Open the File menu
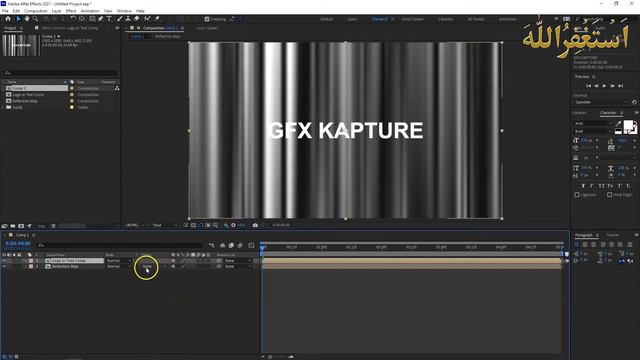 (x=5, y=11)
